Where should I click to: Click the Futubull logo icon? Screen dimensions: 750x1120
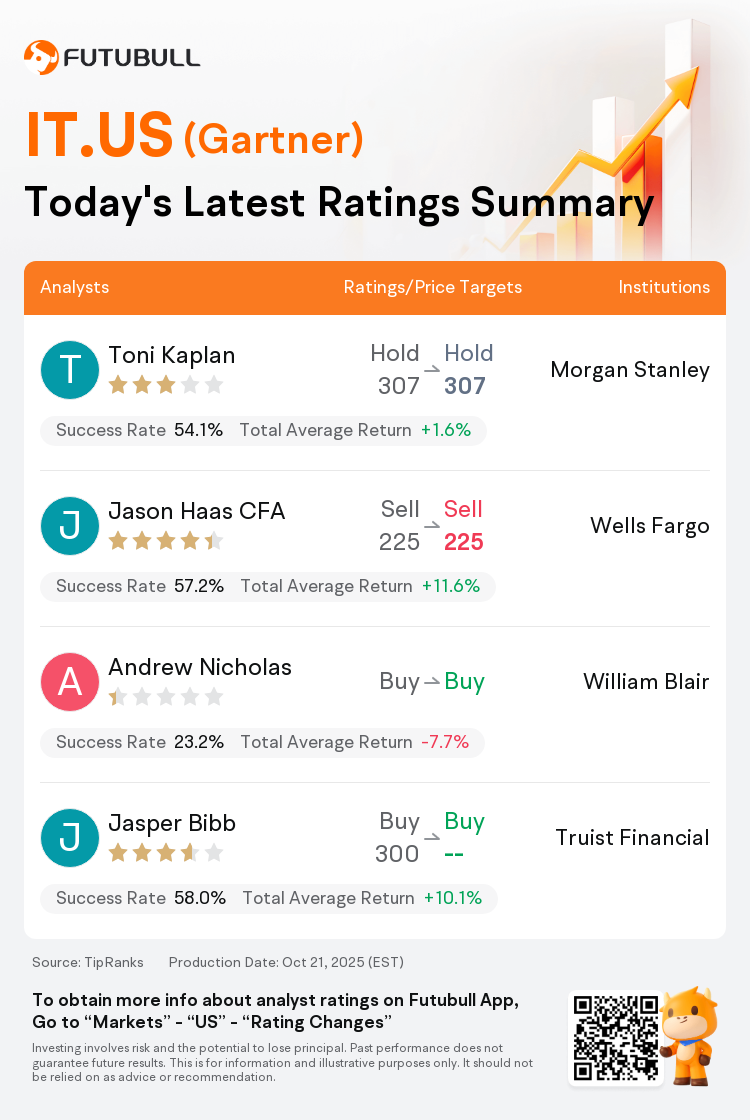pos(41,57)
